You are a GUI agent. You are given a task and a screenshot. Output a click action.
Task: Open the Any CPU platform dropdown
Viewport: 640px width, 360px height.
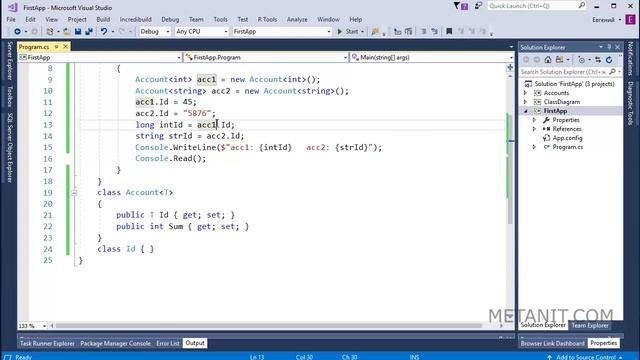(x=201, y=31)
